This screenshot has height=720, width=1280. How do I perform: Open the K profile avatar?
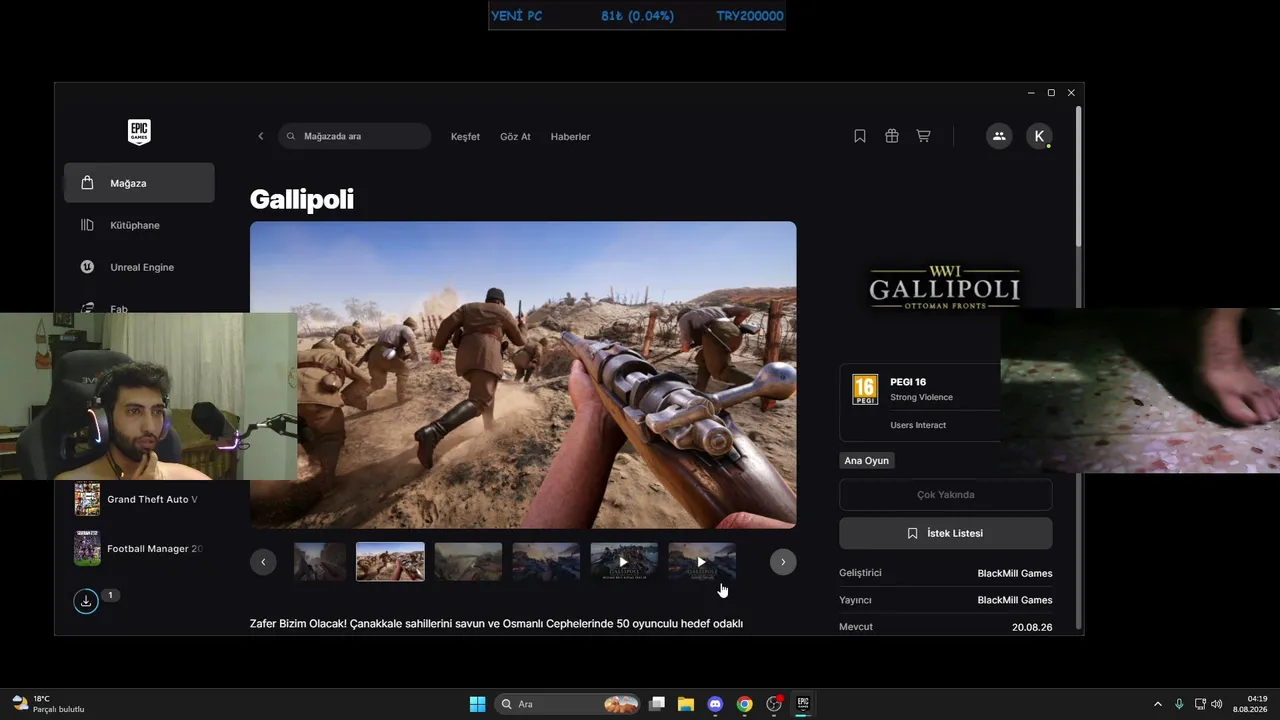[x=1039, y=136]
